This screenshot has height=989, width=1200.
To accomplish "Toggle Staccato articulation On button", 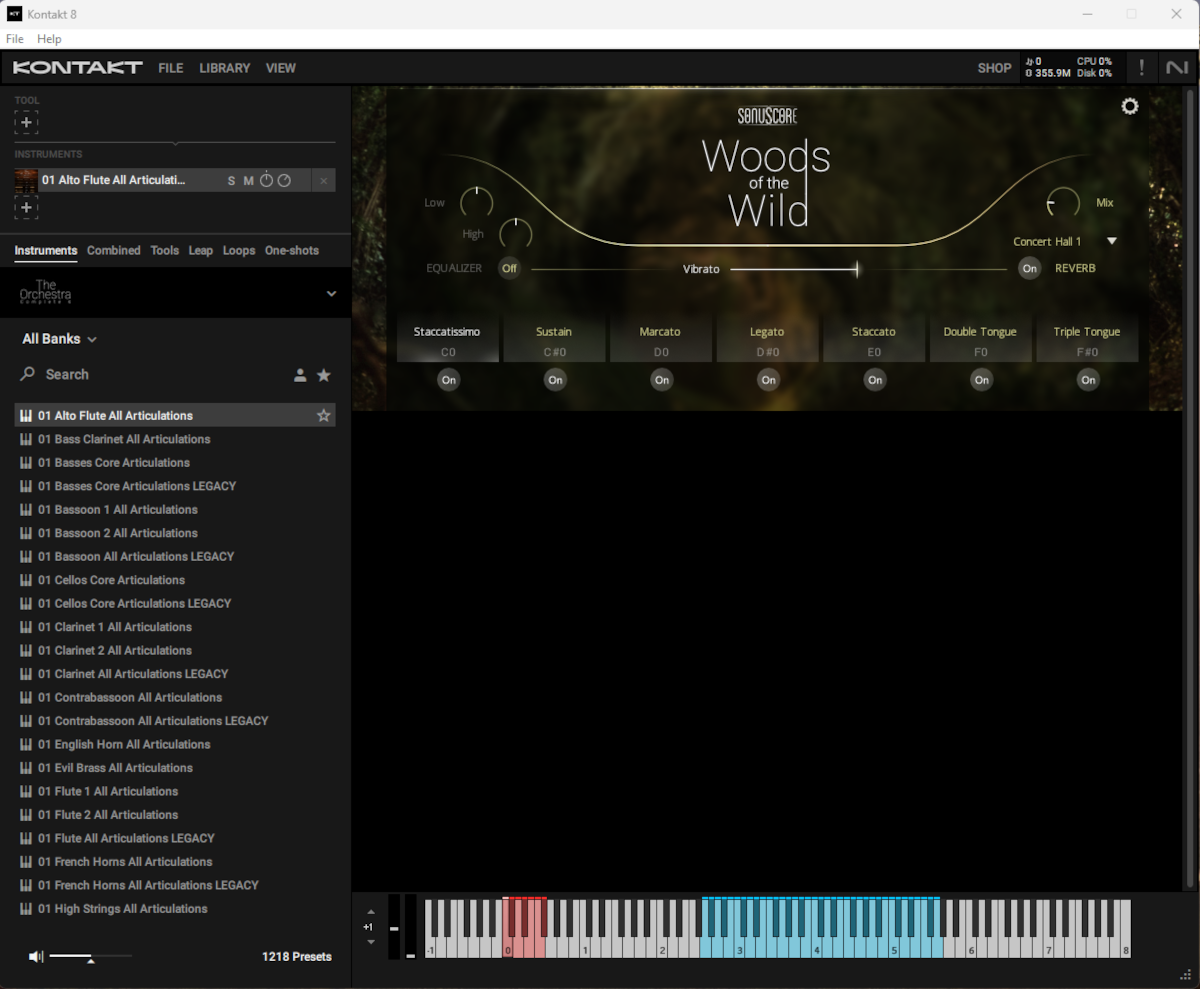I will click(875, 380).
